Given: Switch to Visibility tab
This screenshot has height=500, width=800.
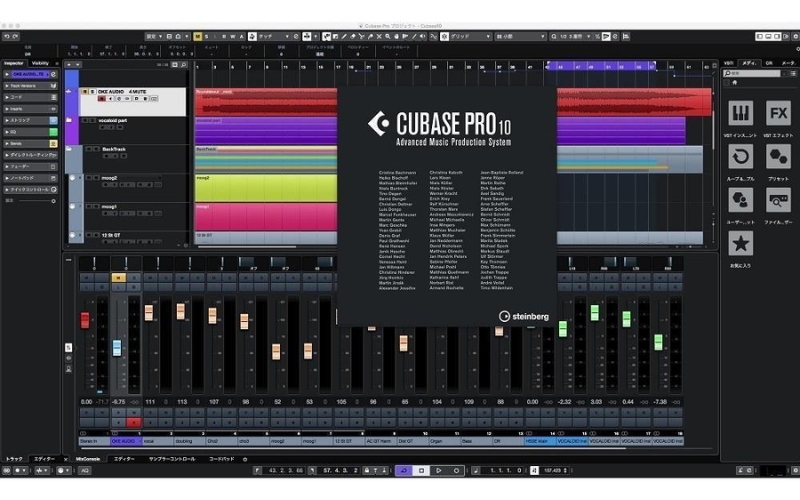Looking at the screenshot, I should tap(40, 63).
